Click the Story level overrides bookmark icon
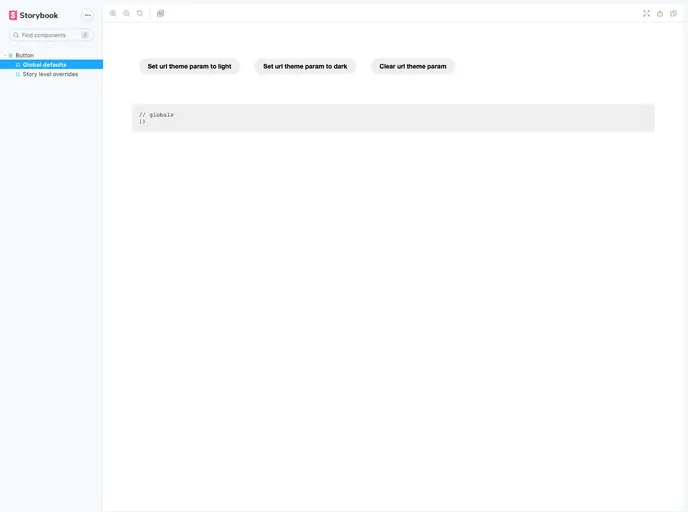Image resolution: width=688 pixels, height=512 pixels. pyautogui.click(x=18, y=74)
